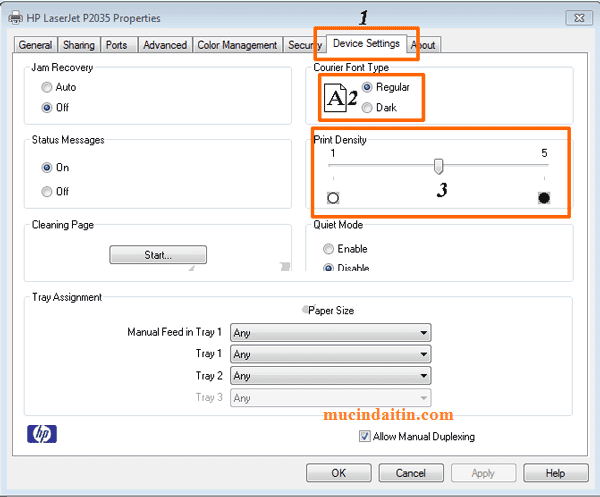The width and height of the screenshot is (600, 497).
Task: Switch to the General tab
Action: pyautogui.click(x=35, y=45)
